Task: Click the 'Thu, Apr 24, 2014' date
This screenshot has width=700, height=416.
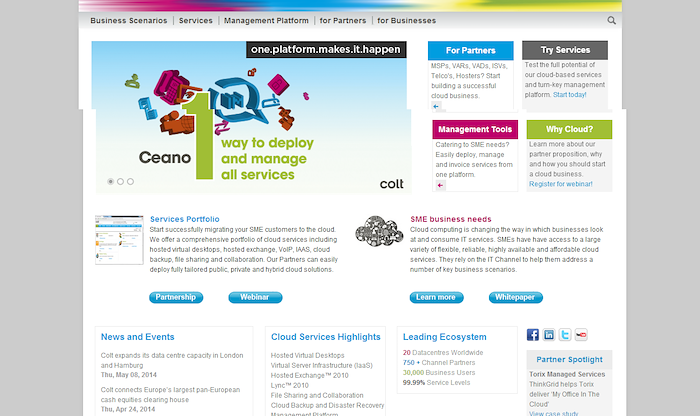Action: (x=128, y=409)
